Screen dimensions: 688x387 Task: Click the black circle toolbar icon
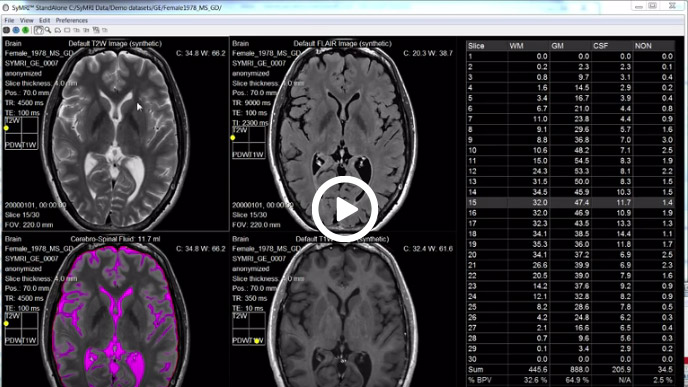(x=6, y=30)
